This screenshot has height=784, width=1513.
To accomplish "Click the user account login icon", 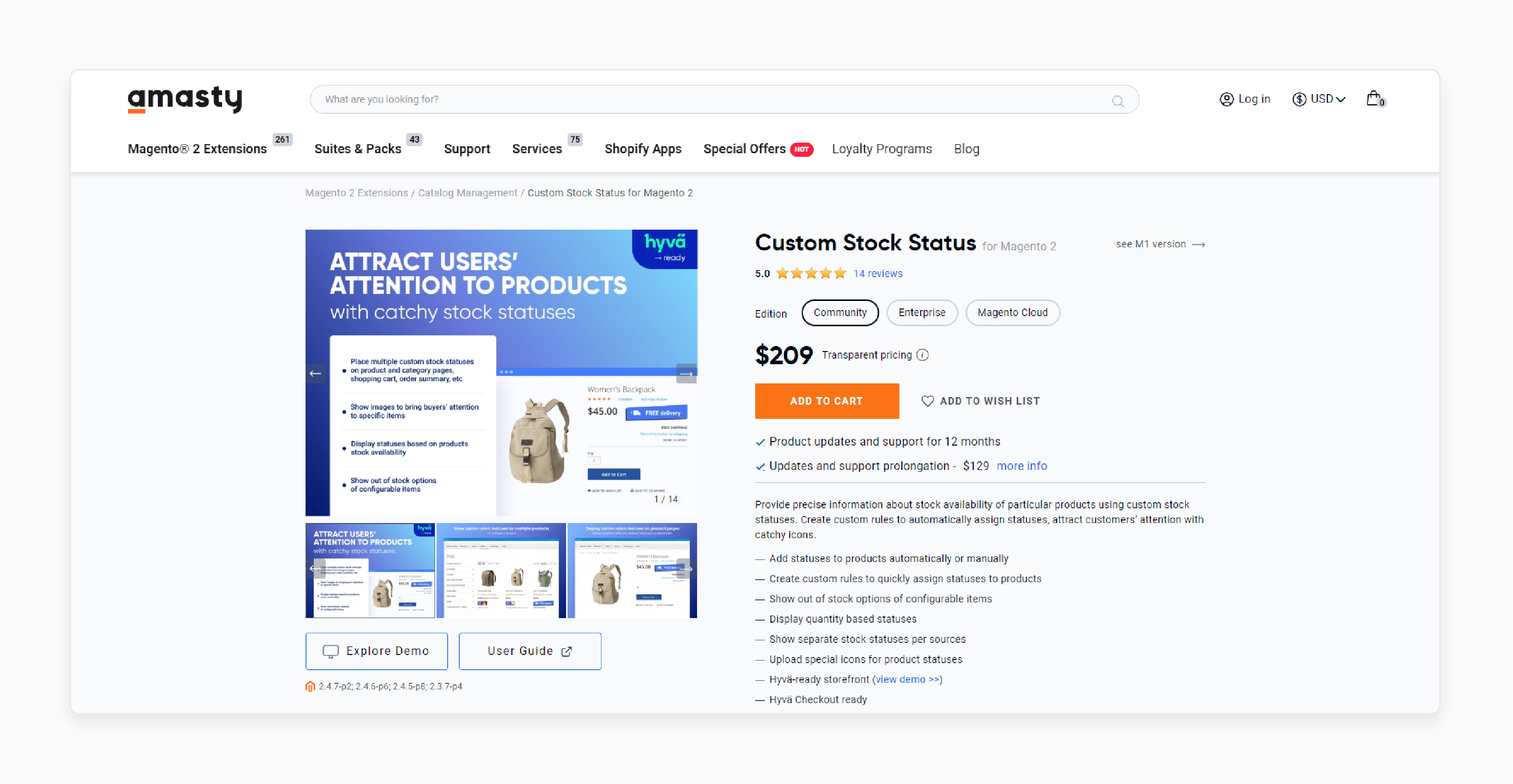I will [1224, 98].
